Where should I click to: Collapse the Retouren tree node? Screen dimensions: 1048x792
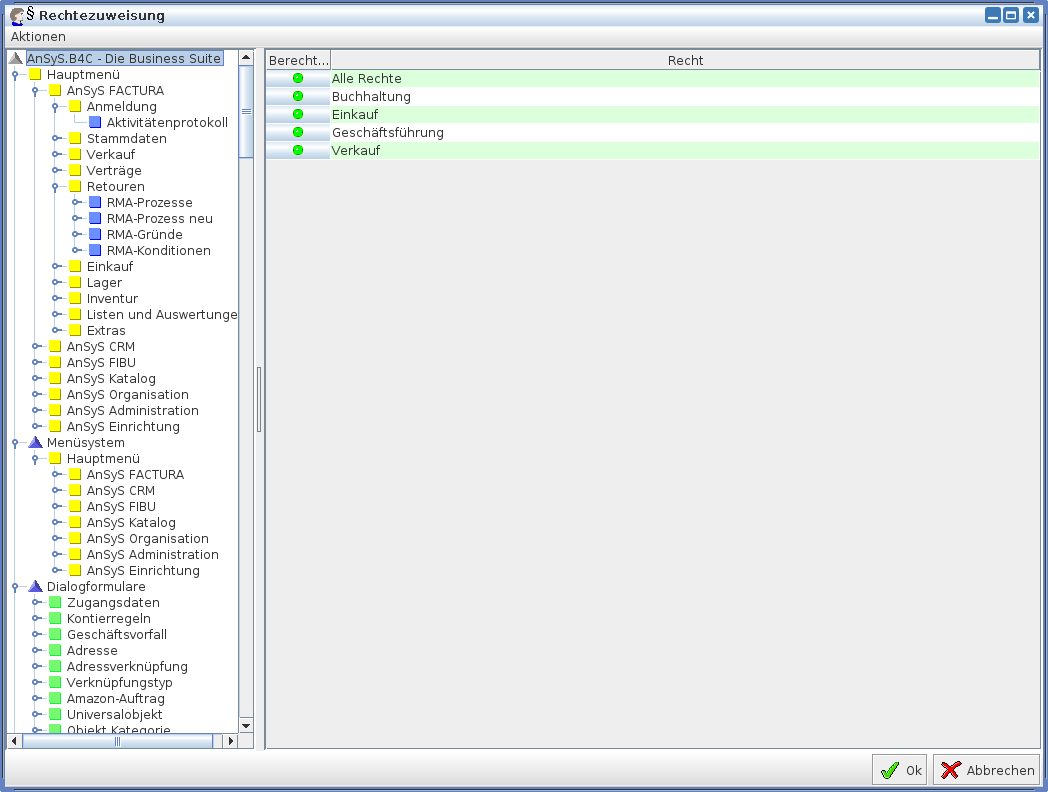56,187
